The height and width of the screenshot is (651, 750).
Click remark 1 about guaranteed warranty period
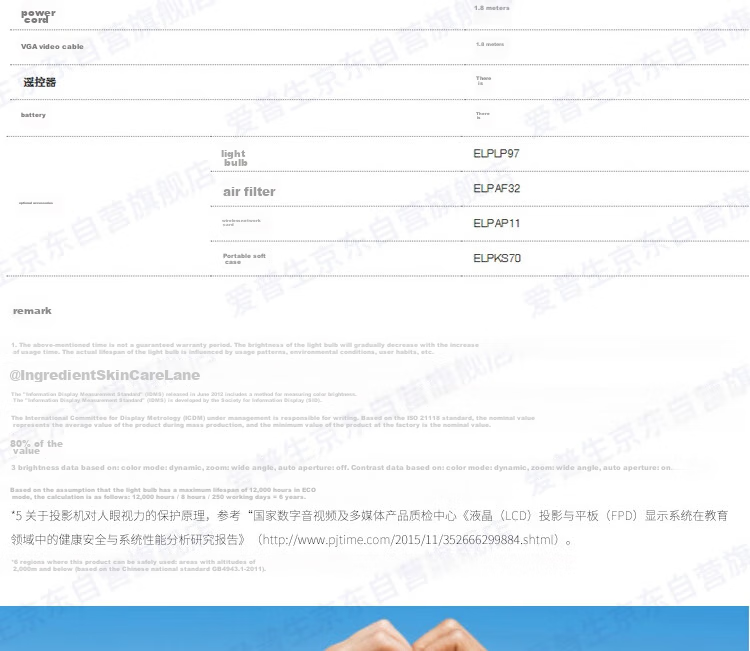click(245, 348)
